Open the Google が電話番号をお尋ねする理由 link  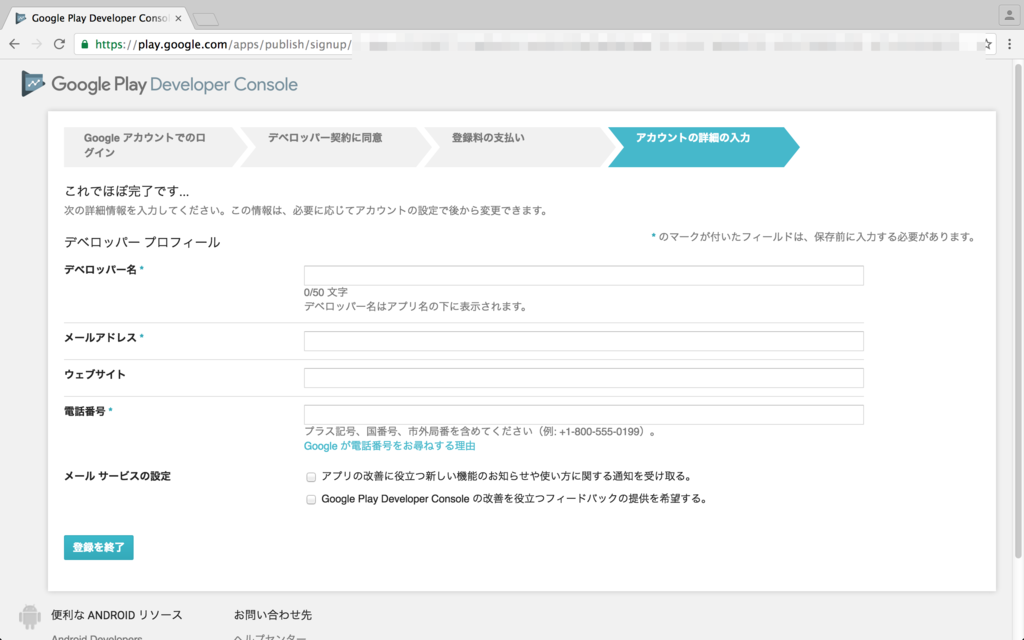point(389,446)
